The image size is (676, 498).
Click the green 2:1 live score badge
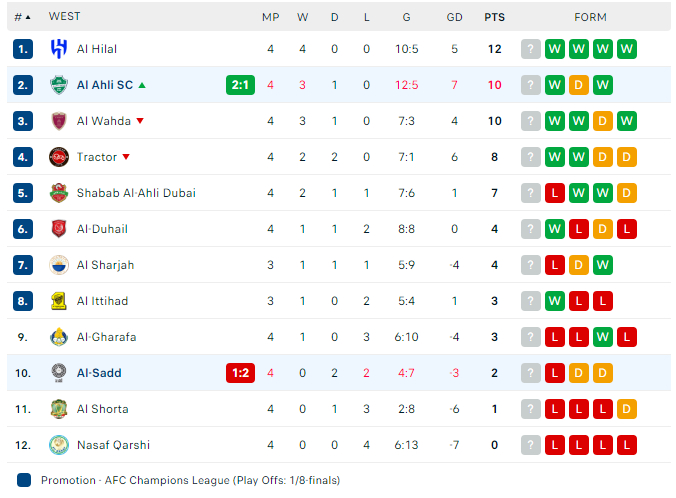tap(240, 85)
